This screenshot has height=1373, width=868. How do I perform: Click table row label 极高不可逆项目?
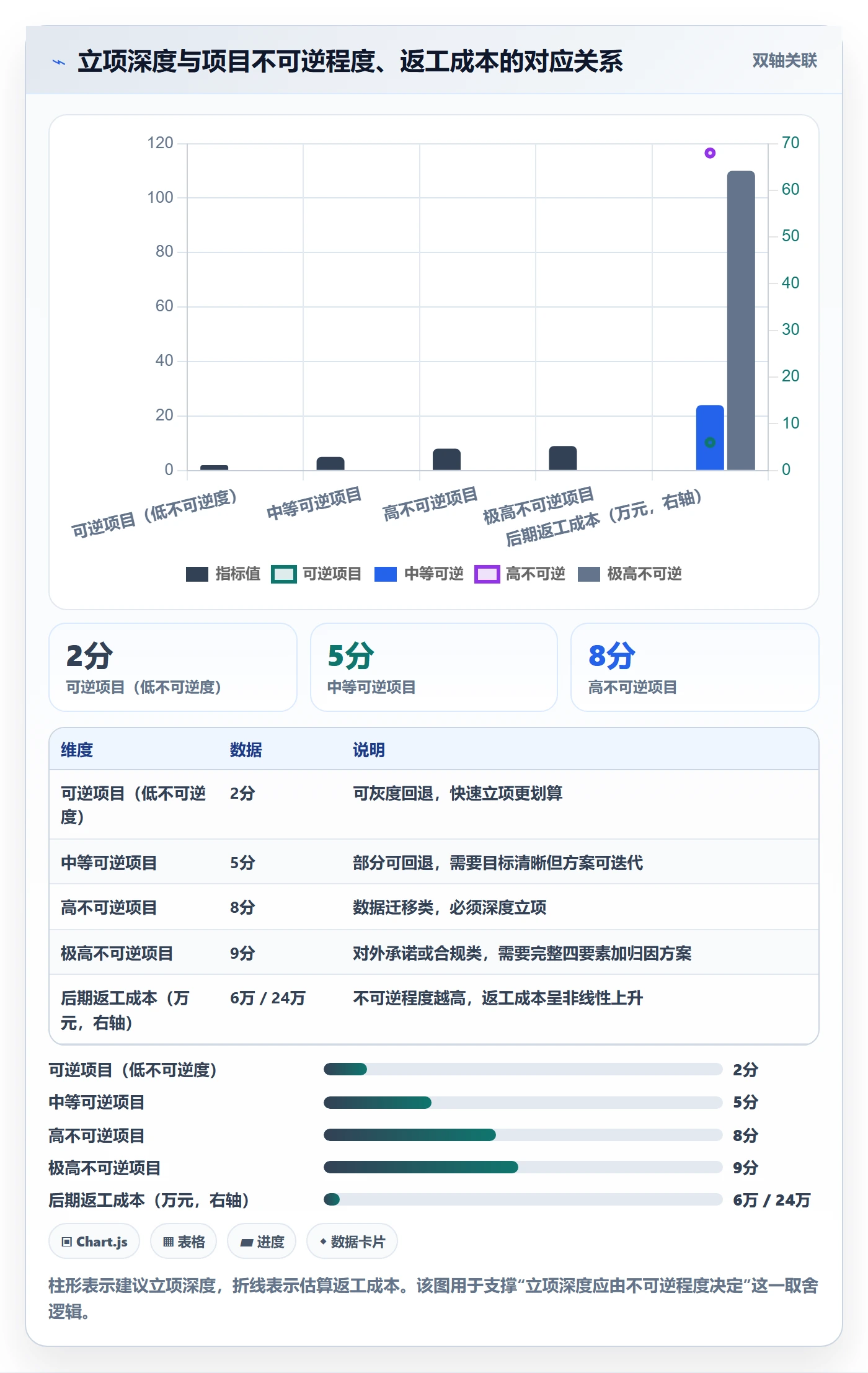tap(117, 953)
